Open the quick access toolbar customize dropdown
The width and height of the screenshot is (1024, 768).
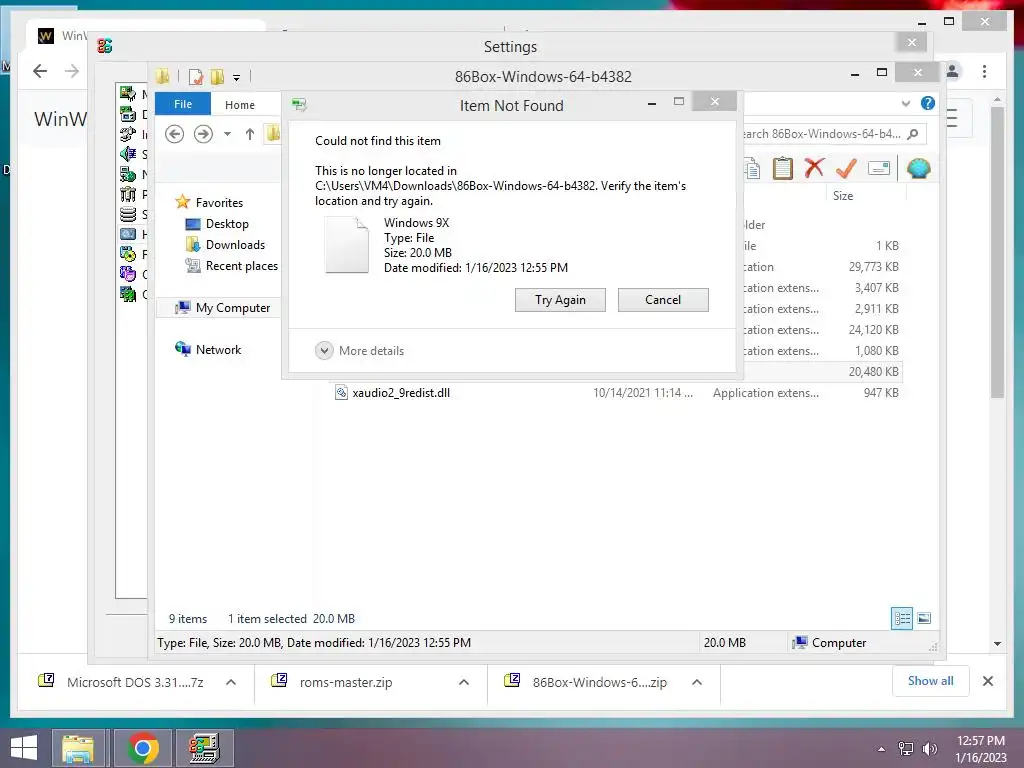click(236, 78)
